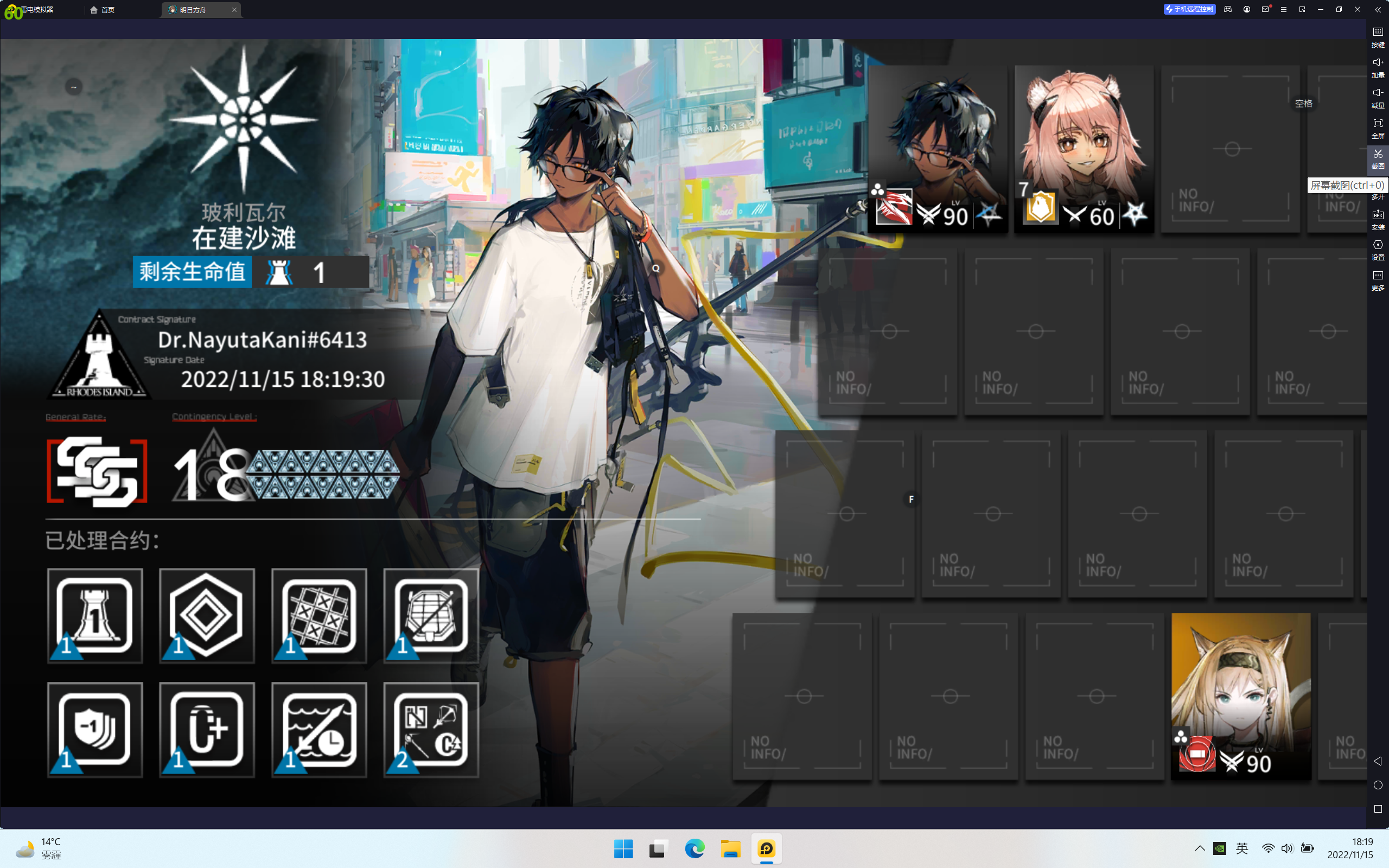Screen dimensions: 1389x868
Task: Close the 明日方舟 tab
Action: (234, 10)
